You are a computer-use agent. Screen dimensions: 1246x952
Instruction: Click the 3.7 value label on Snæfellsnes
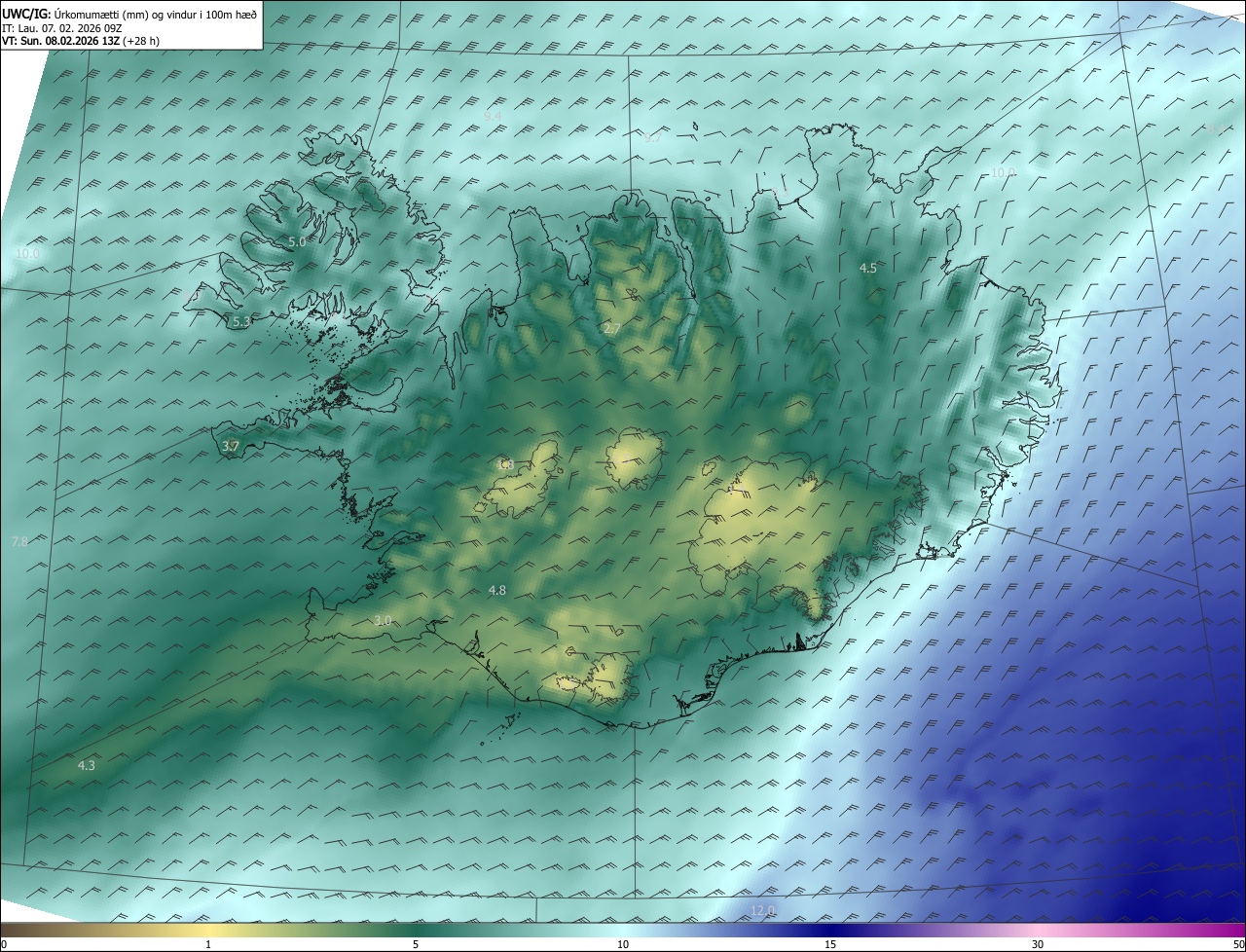click(231, 446)
